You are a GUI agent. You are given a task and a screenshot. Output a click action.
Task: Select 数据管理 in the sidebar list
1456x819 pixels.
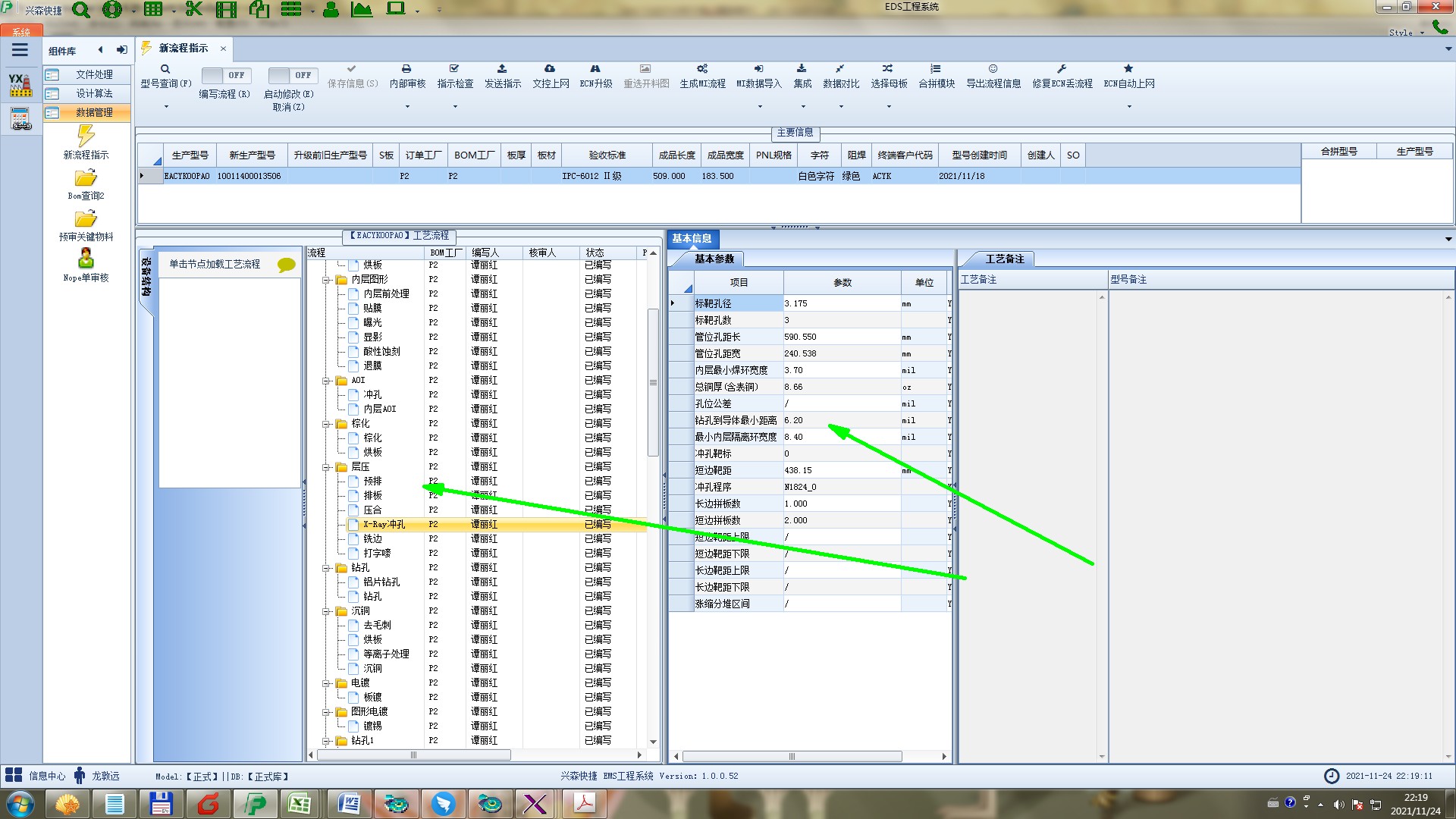93,112
